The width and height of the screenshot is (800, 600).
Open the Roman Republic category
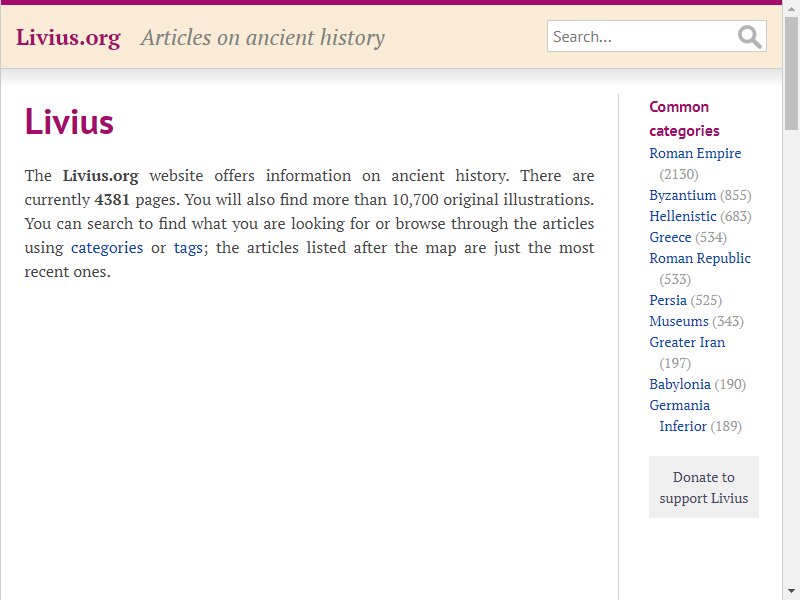[x=699, y=258]
